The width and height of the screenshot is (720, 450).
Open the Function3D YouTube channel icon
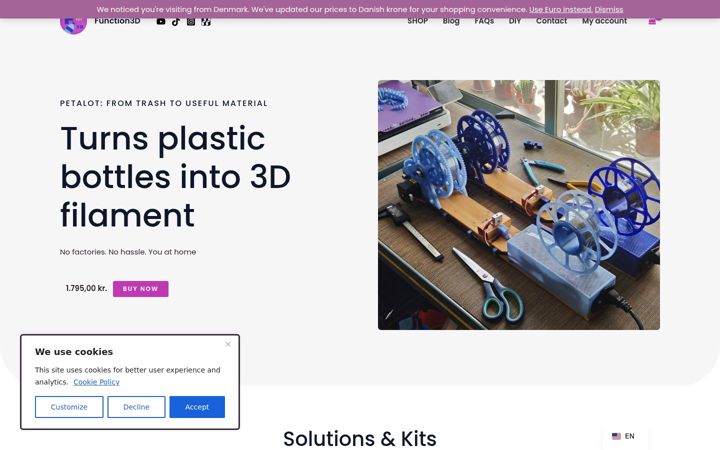point(161,22)
